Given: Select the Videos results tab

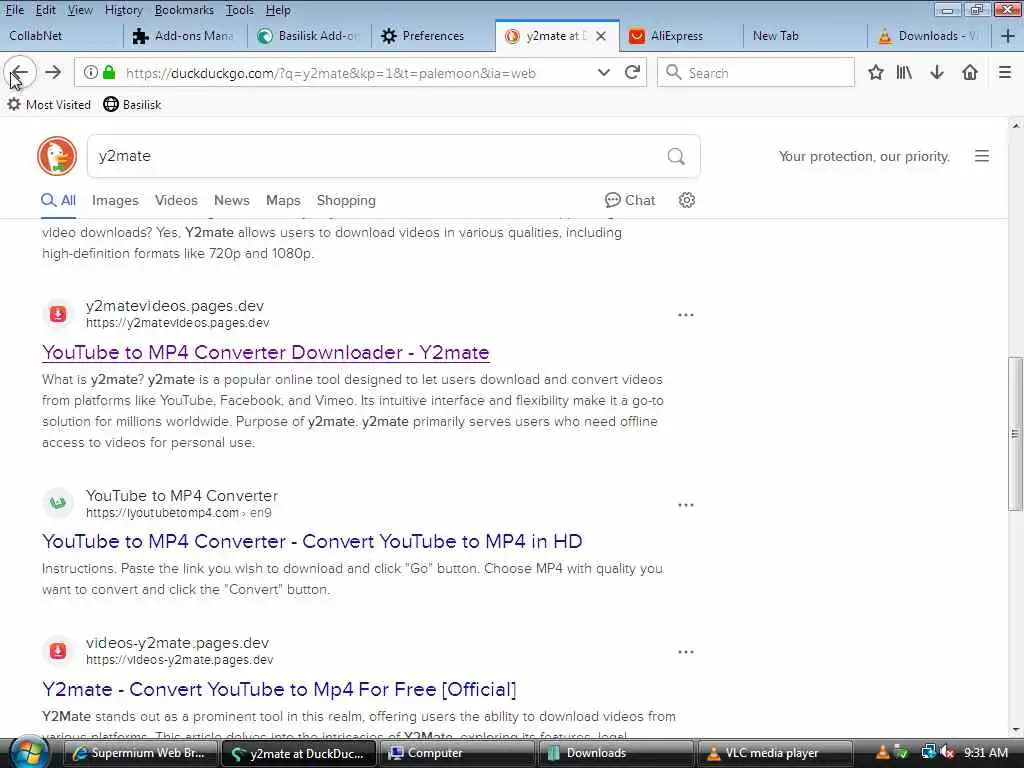Looking at the screenshot, I should click(176, 200).
